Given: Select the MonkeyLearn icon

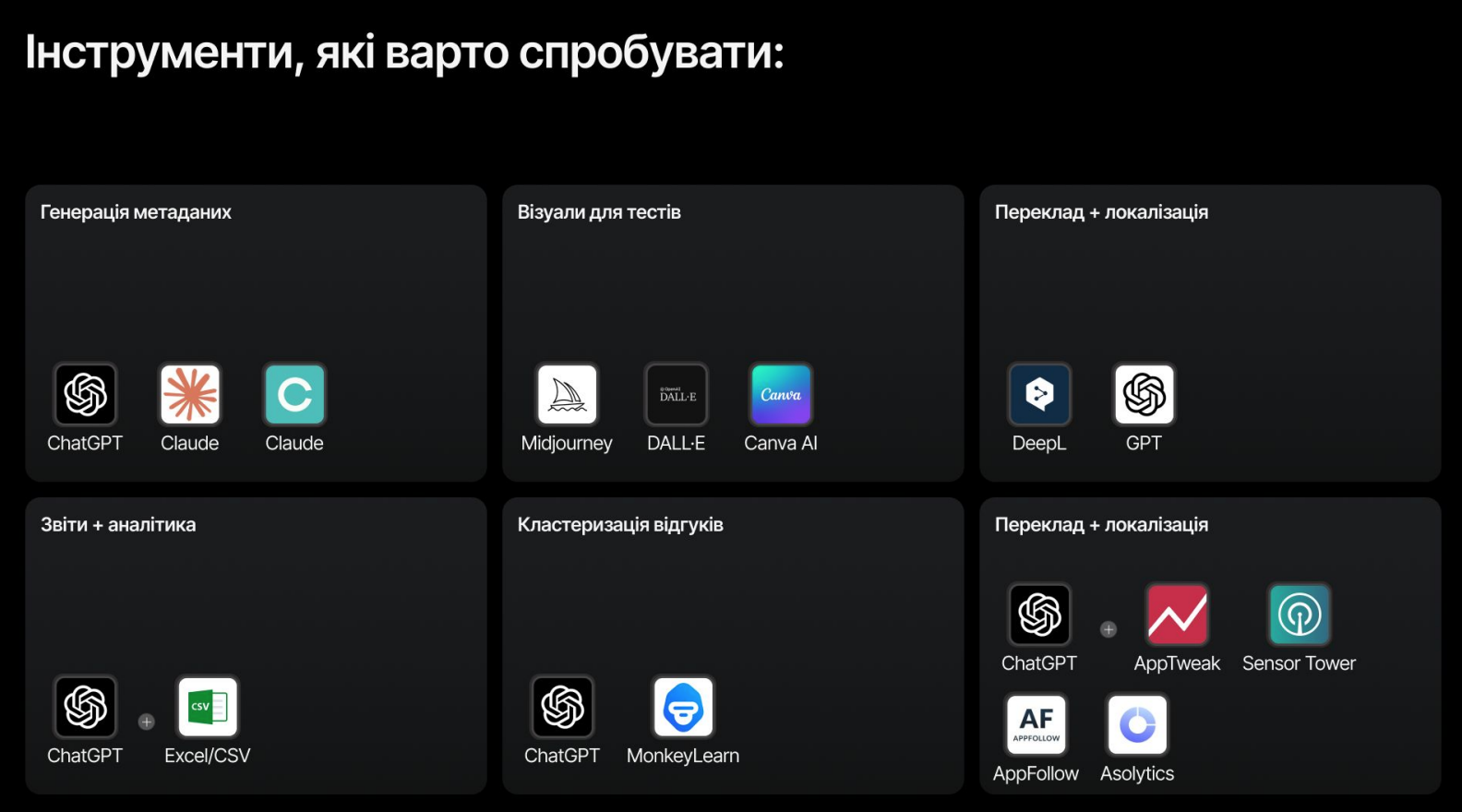Looking at the screenshot, I should 683,707.
